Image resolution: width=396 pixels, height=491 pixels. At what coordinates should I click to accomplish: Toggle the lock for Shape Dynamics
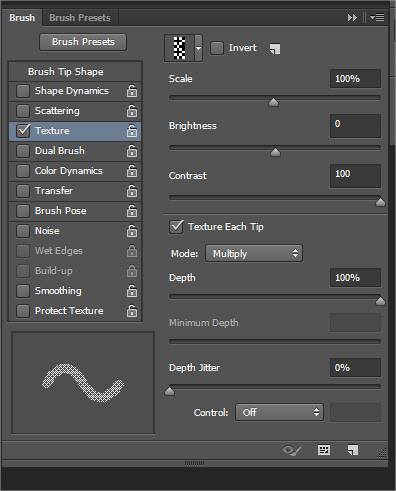point(132,91)
